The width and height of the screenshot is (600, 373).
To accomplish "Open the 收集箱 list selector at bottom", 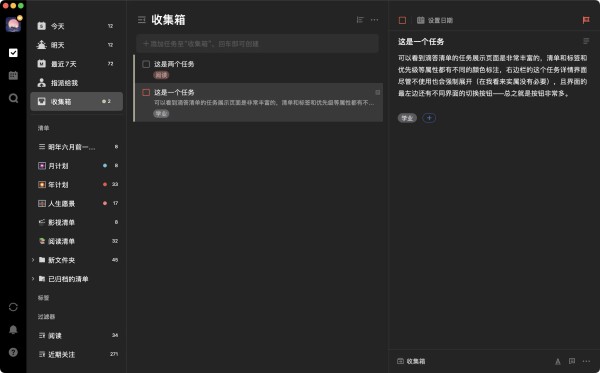I will (x=411, y=361).
